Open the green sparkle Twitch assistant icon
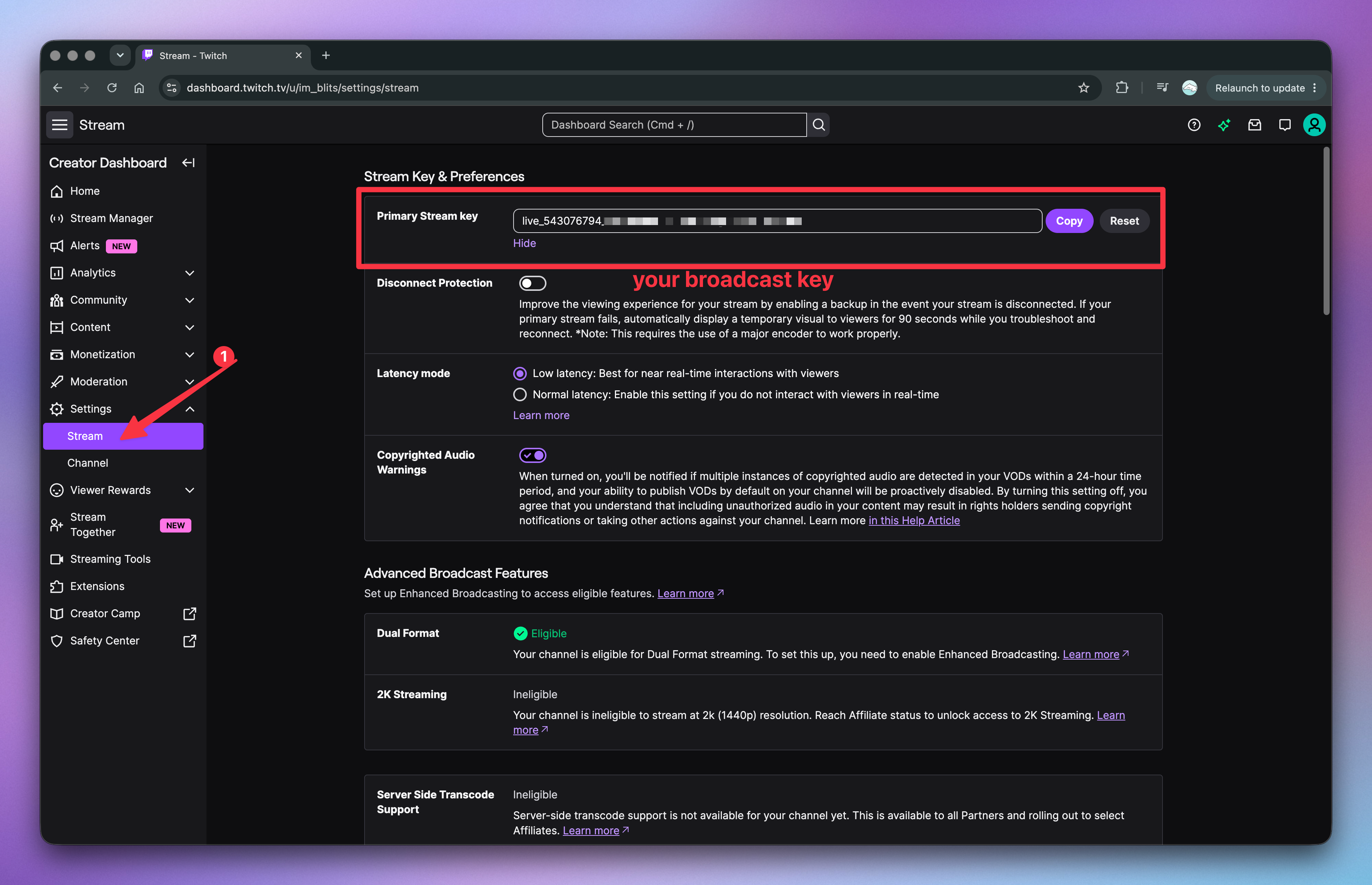Image resolution: width=1372 pixels, height=885 pixels. pos(1224,125)
